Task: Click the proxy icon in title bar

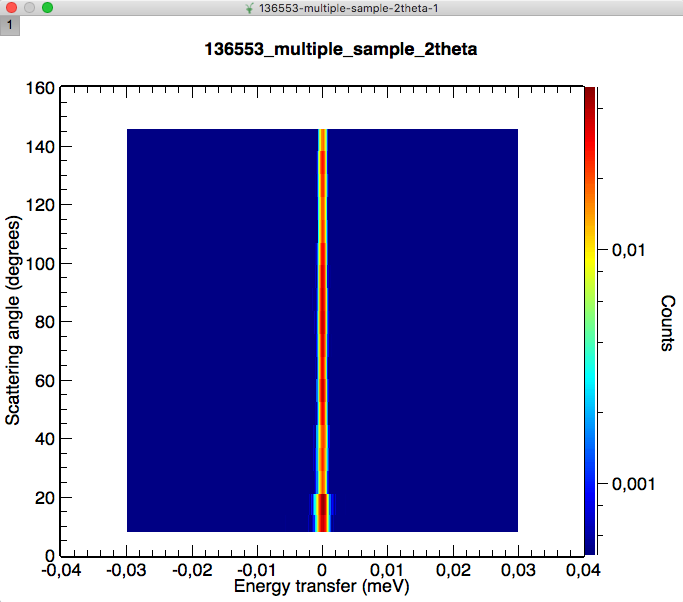Action: tap(249, 8)
